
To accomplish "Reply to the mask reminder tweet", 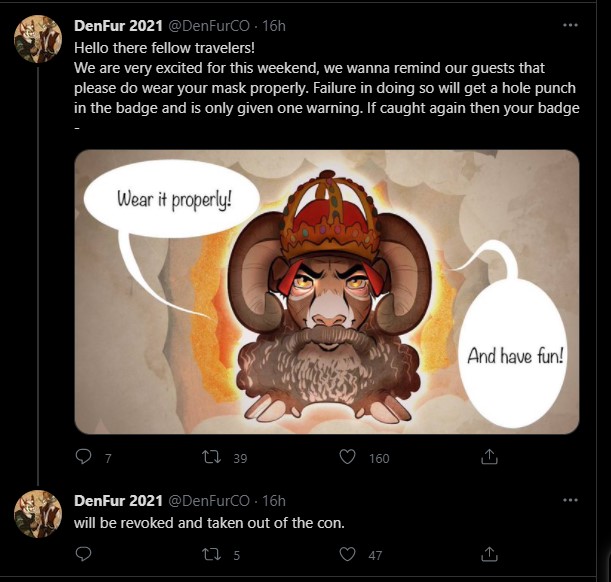I will [85, 457].
